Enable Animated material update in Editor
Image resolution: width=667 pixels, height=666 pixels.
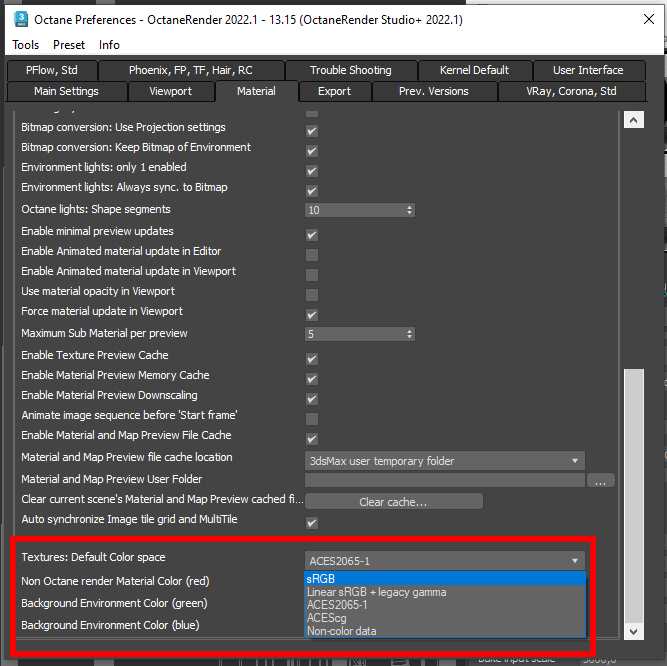tap(312, 255)
